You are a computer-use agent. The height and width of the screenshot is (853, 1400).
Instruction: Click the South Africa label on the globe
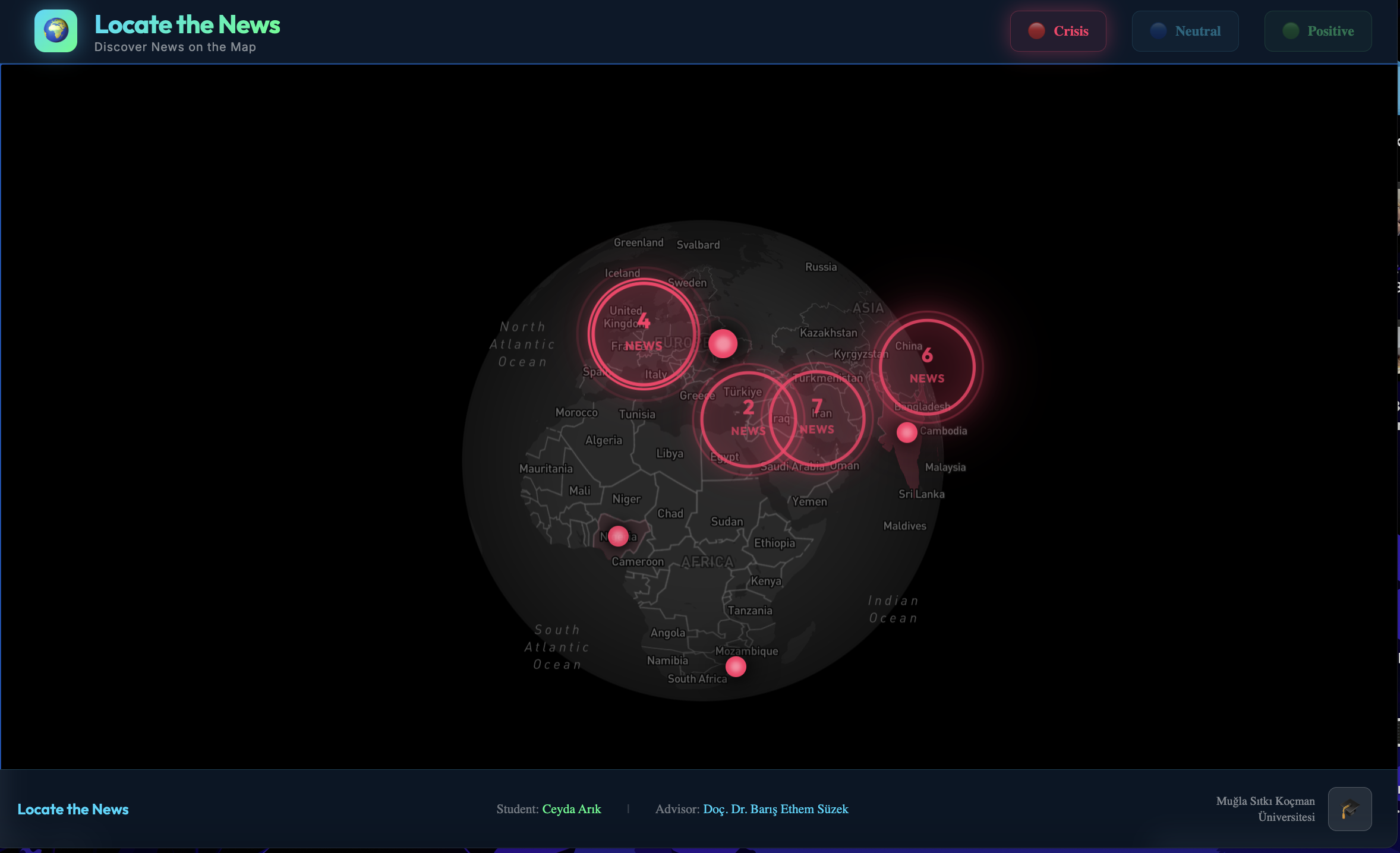click(697, 678)
